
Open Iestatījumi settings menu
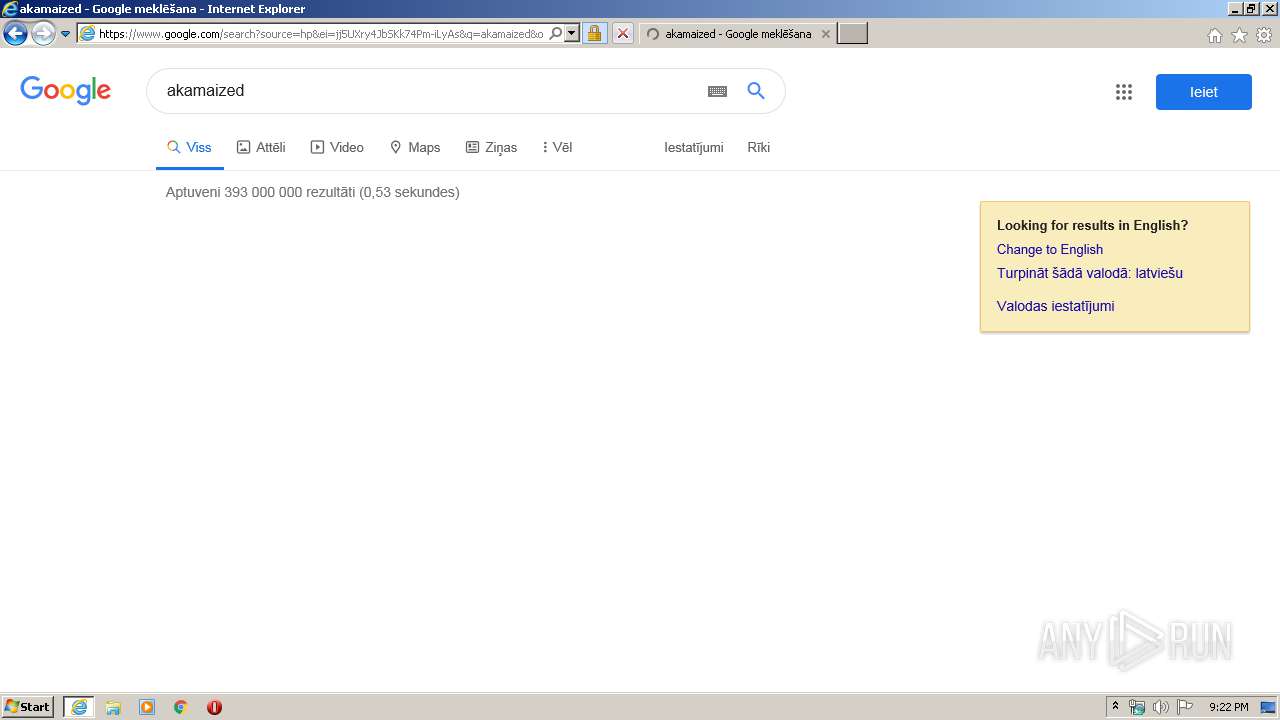pos(694,147)
